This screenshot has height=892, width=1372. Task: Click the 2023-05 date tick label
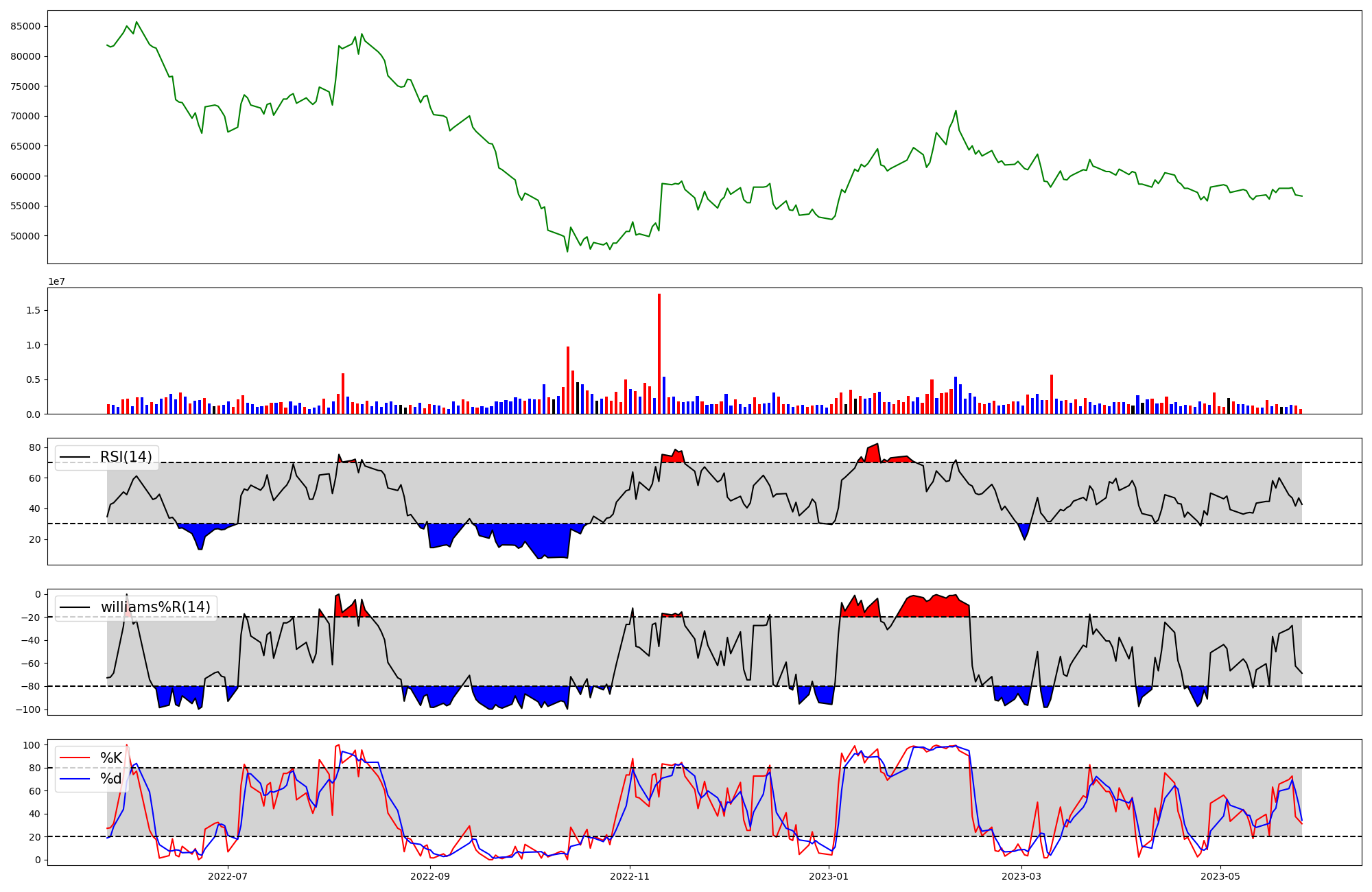[x=1221, y=876]
